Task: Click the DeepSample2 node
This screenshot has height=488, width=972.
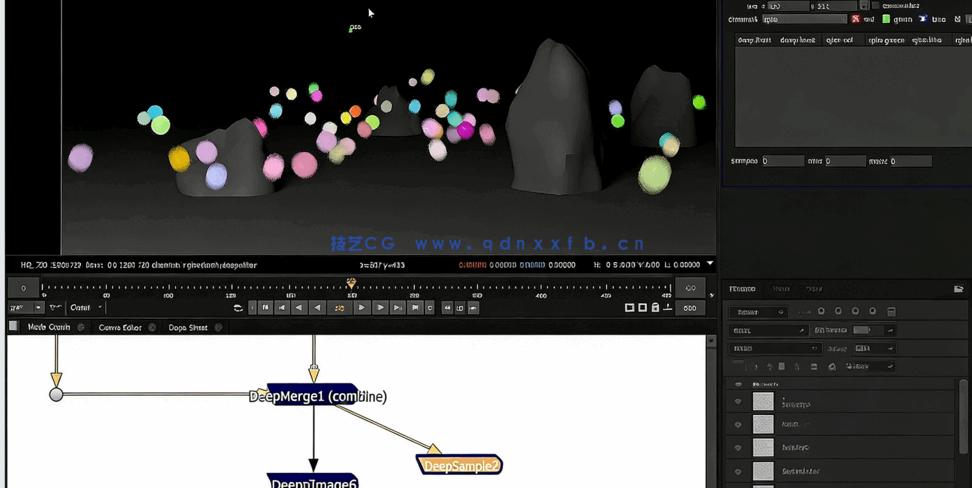Action: 459,465
